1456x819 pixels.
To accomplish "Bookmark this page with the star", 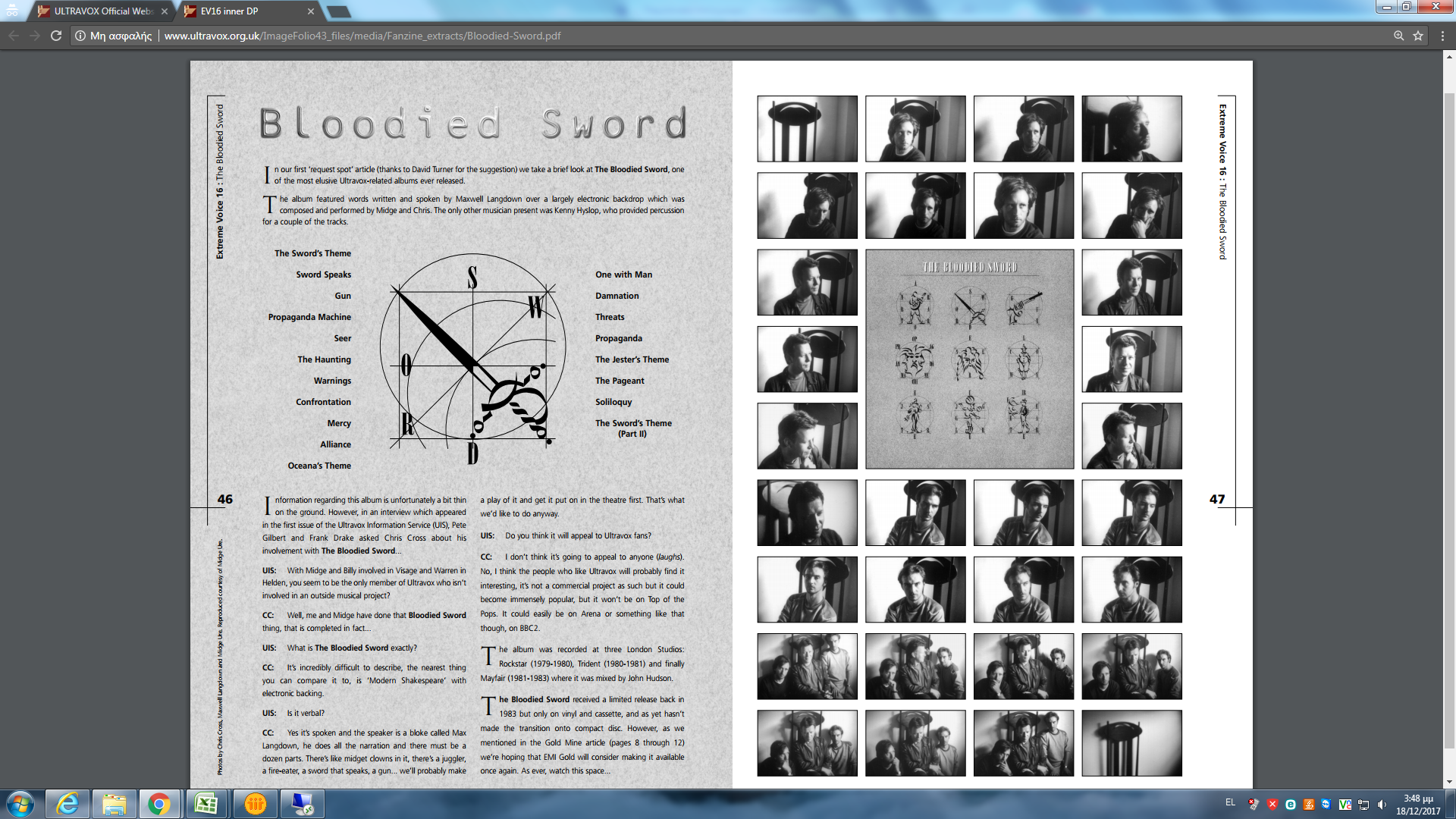I will [1418, 36].
